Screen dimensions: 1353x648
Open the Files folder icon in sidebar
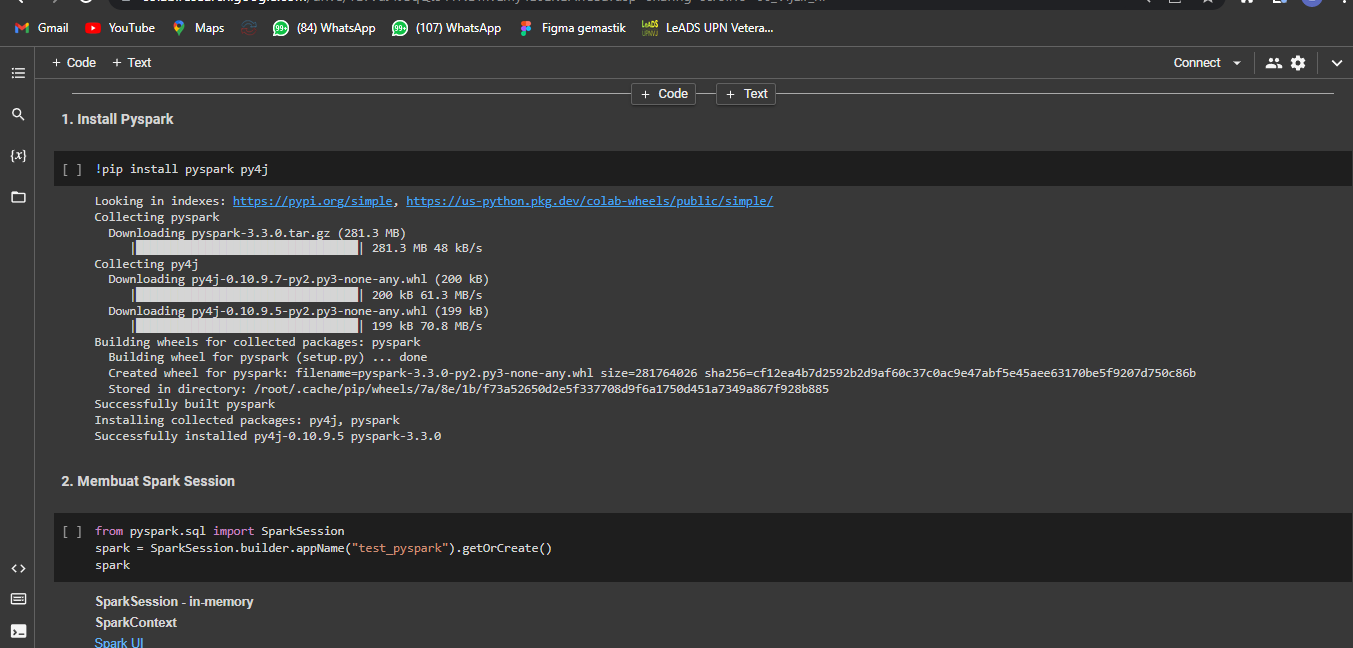[x=18, y=197]
